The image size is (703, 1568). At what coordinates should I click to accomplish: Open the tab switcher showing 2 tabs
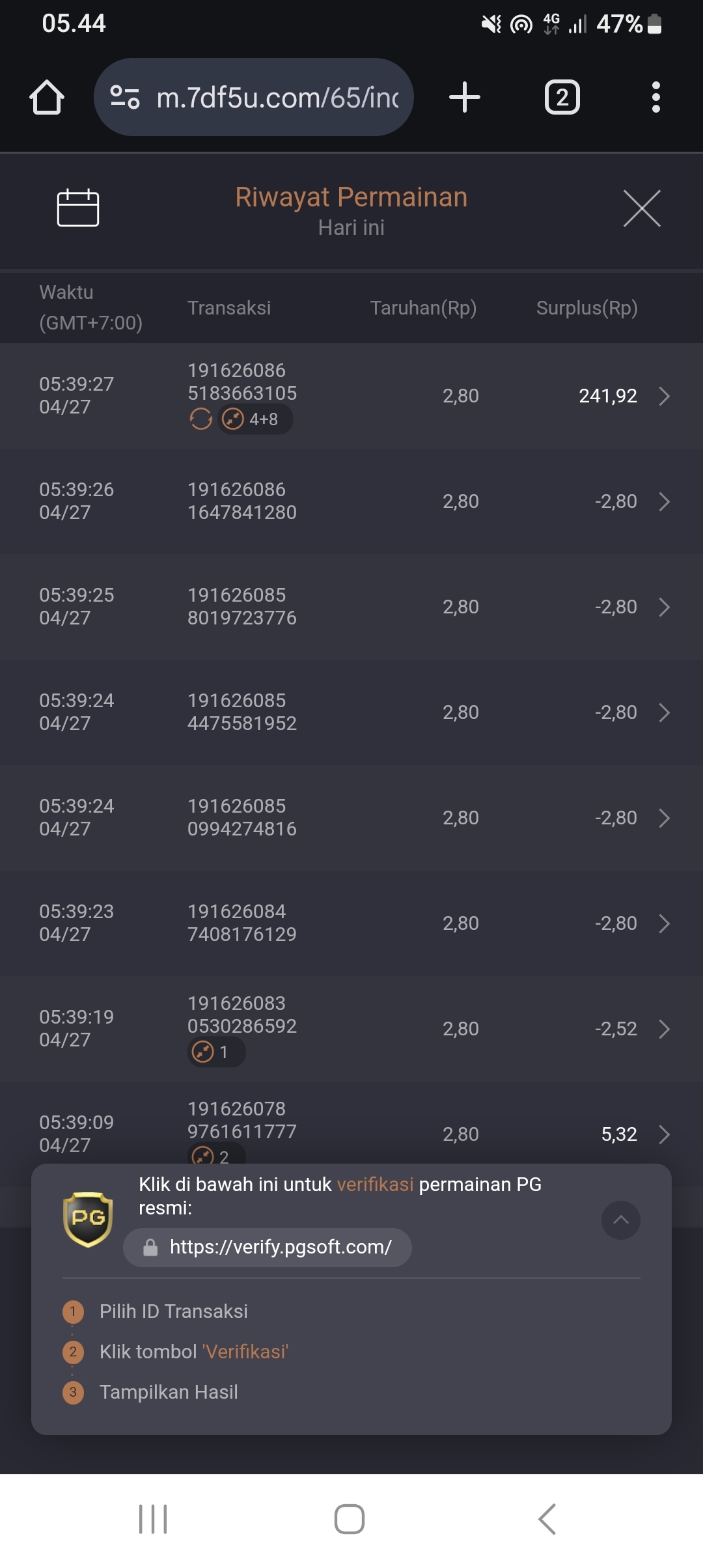tap(562, 97)
